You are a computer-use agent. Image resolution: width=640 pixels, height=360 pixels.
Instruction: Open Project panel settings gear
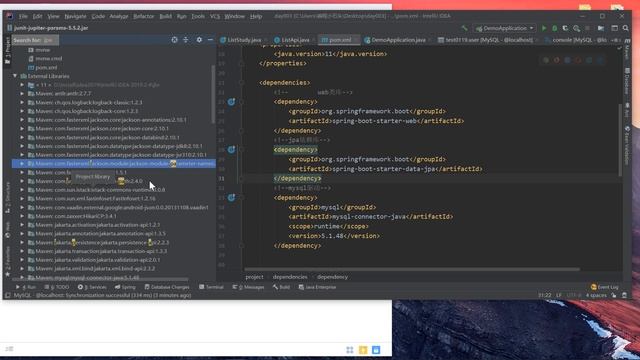click(199, 40)
